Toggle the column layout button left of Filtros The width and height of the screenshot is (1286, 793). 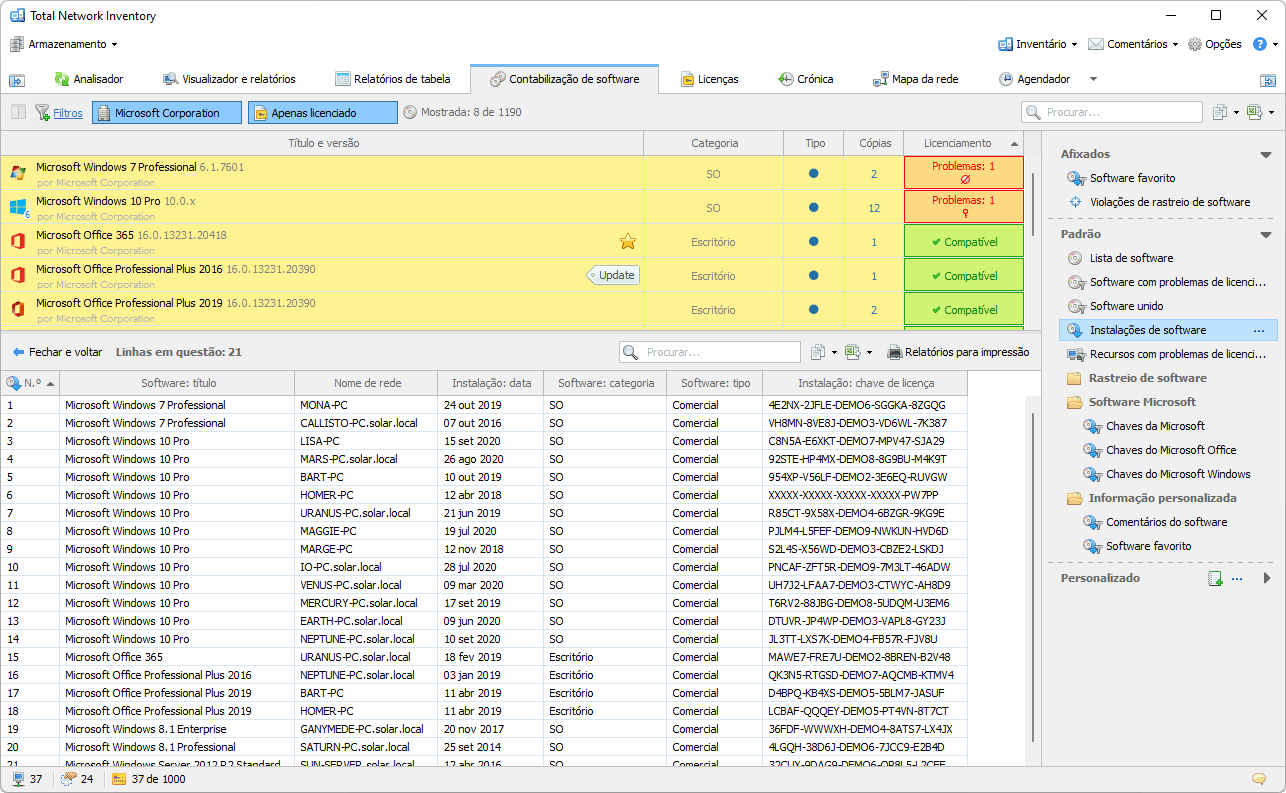18,113
